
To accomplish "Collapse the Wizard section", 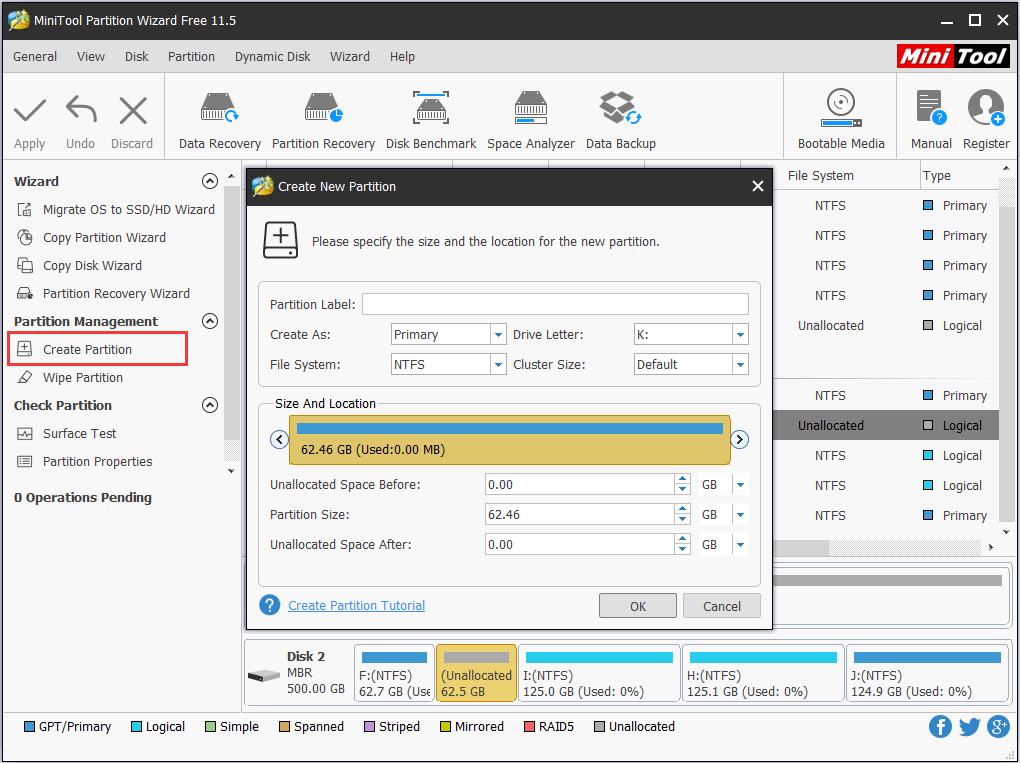I will click(x=209, y=181).
